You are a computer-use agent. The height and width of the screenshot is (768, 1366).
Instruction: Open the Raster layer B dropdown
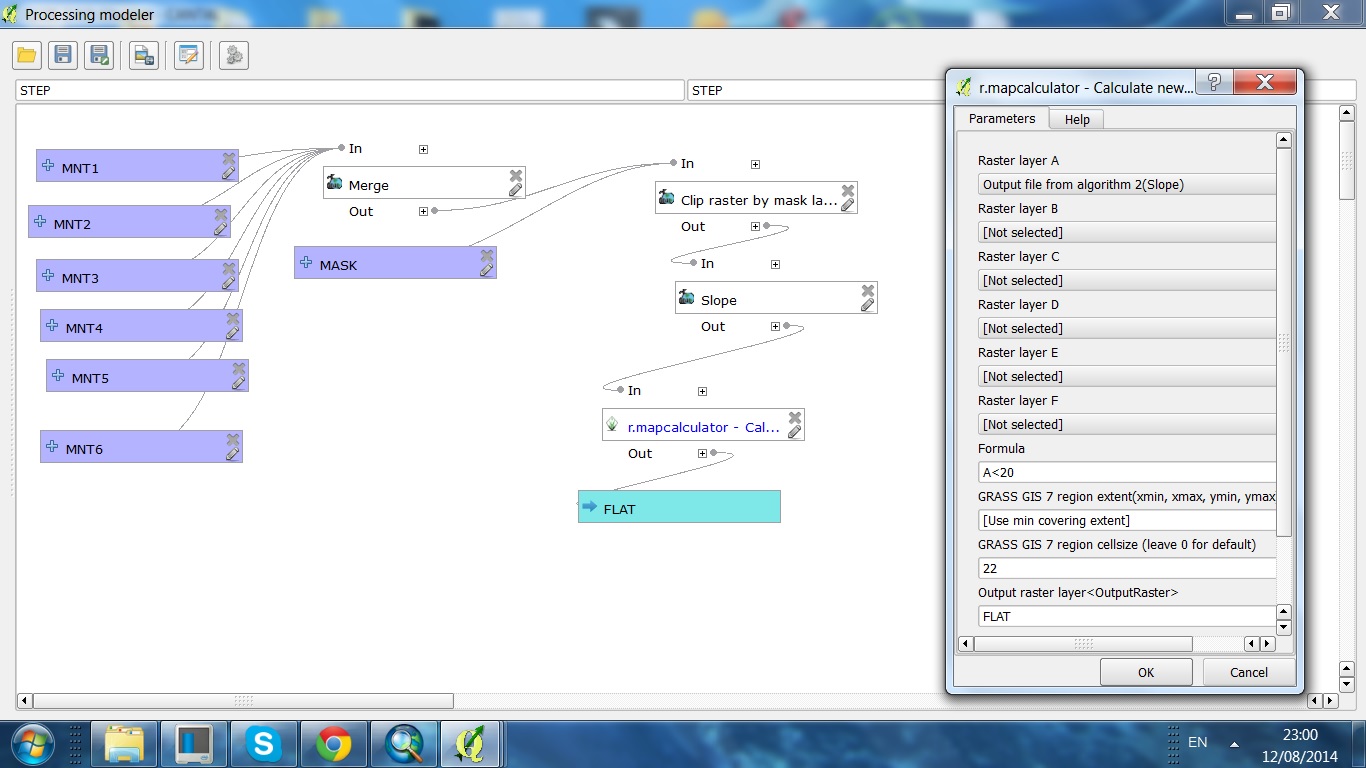pos(1126,232)
